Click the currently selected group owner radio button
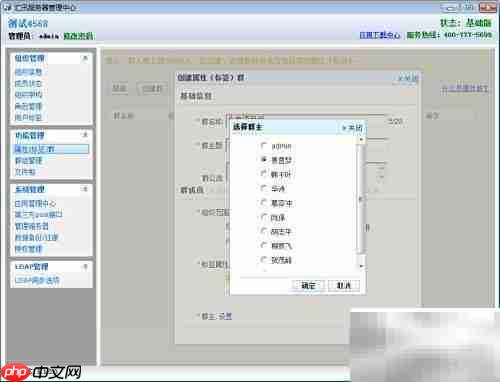This screenshot has width=500, height=382. [264, 160]
